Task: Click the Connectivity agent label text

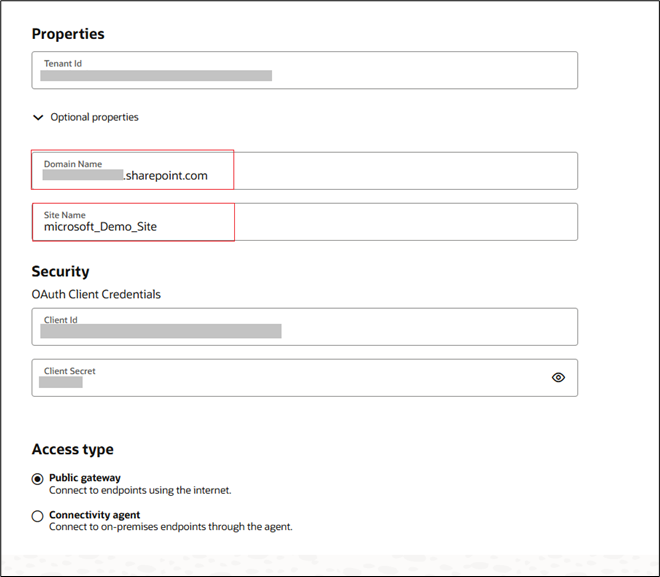Action: pyautogui.click(x=94, y=515)
